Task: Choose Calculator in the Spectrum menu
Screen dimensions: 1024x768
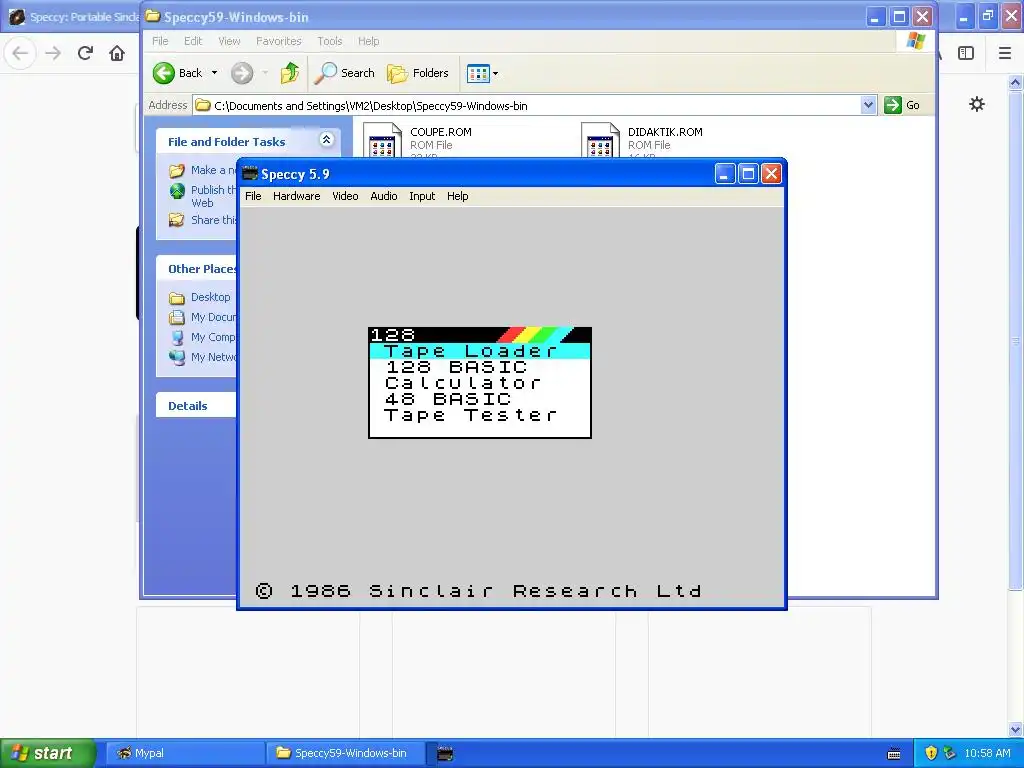Action: tap(464, 383)
